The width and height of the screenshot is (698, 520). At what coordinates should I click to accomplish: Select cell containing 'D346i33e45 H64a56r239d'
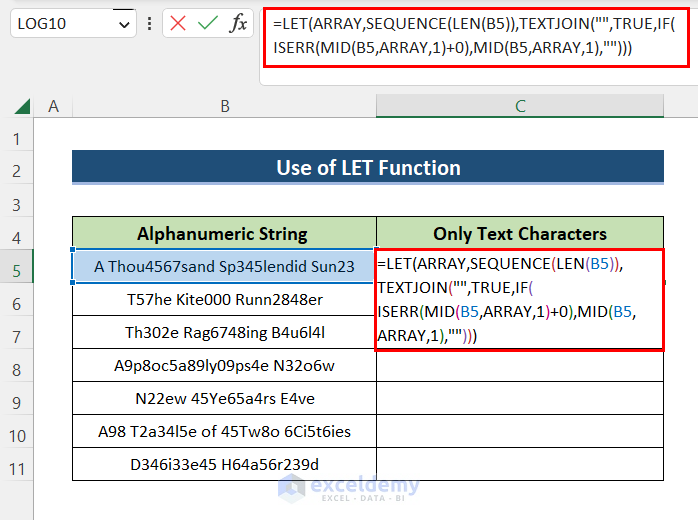(x=224, y=464)
